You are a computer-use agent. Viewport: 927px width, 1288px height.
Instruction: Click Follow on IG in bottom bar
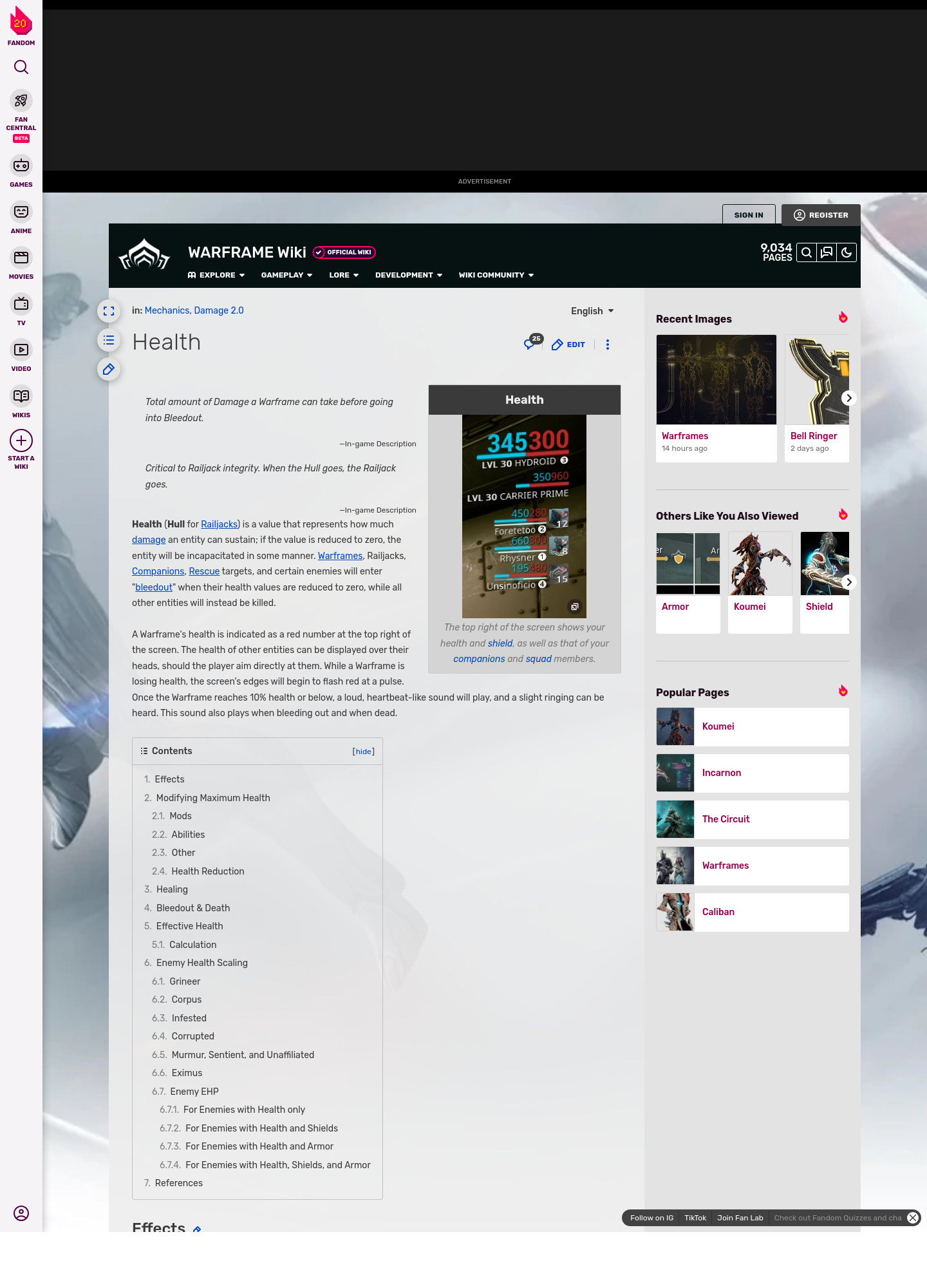(651, 1218)
